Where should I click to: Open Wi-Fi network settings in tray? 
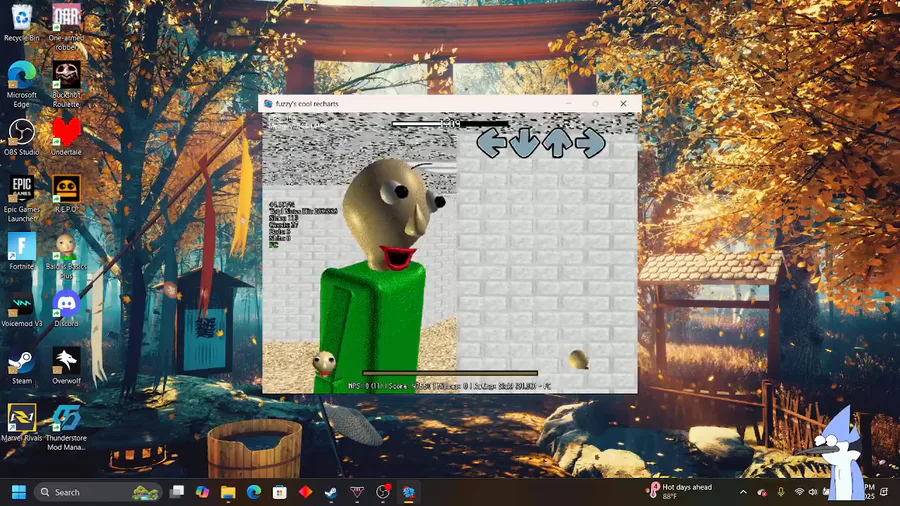[x=799, y=492]
